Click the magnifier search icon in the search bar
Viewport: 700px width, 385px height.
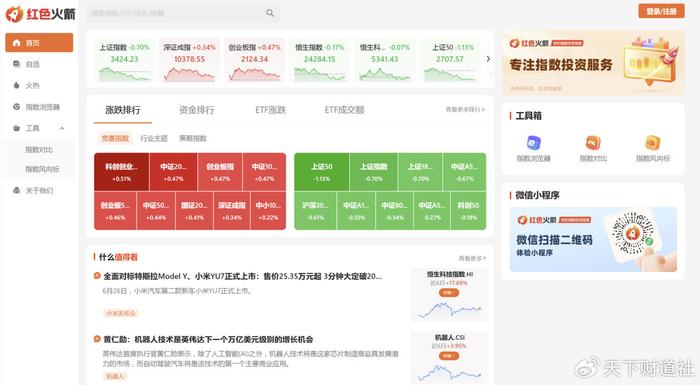270,13
